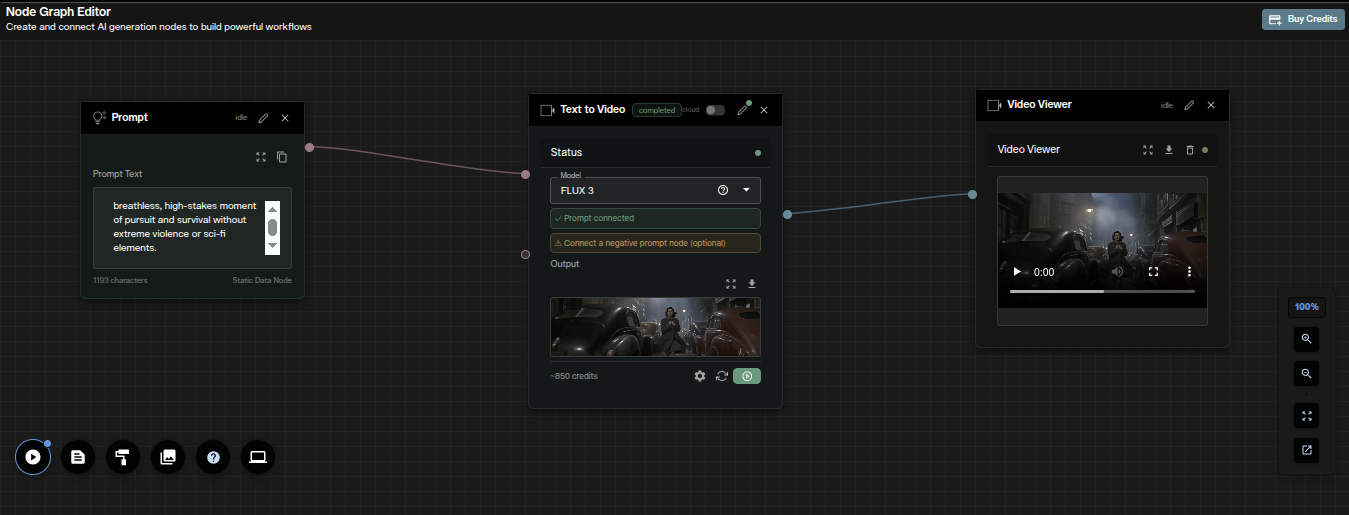Run the Text to Video node with green play button

747,376
